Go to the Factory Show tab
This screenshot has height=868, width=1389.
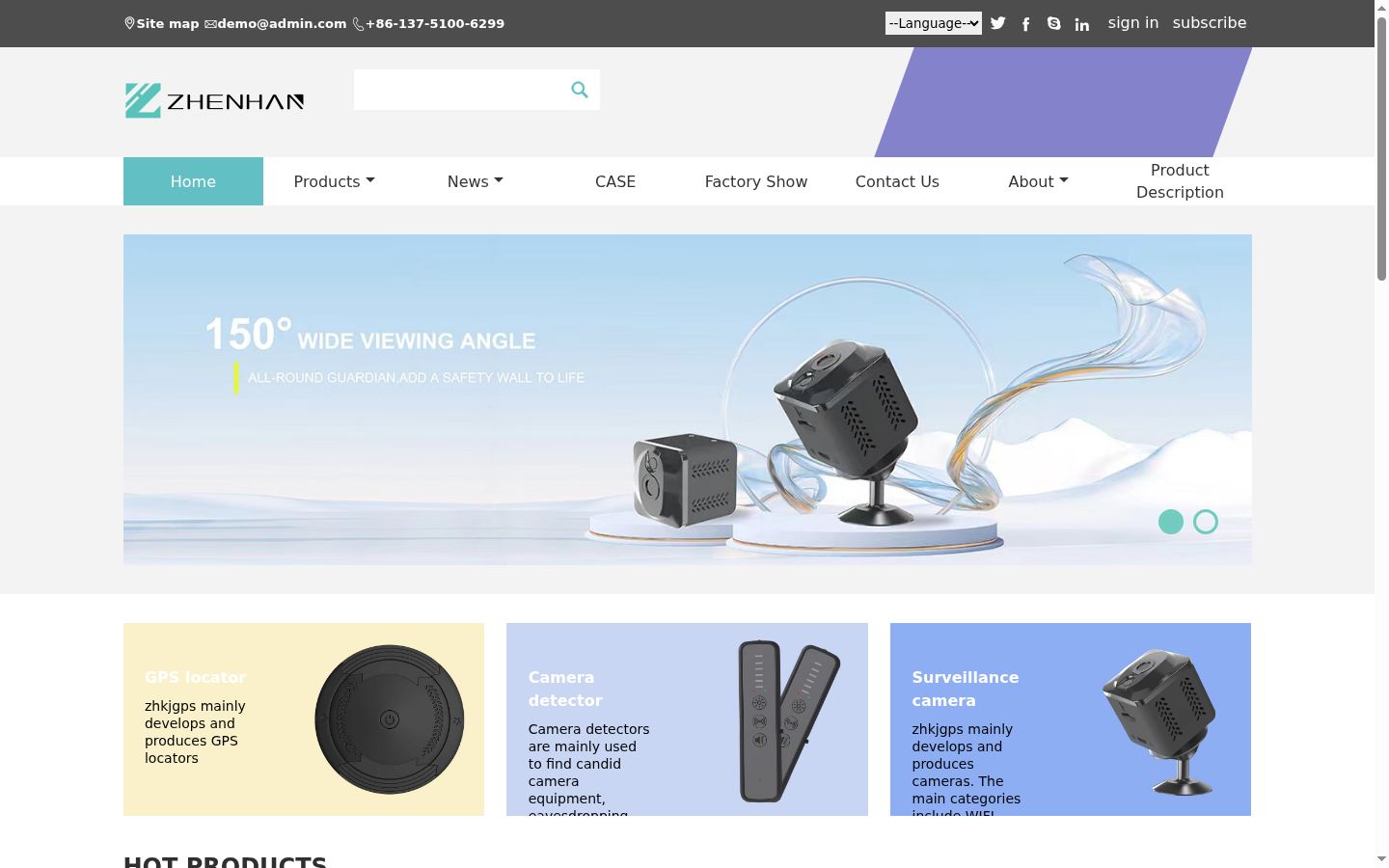pos(756,181)
